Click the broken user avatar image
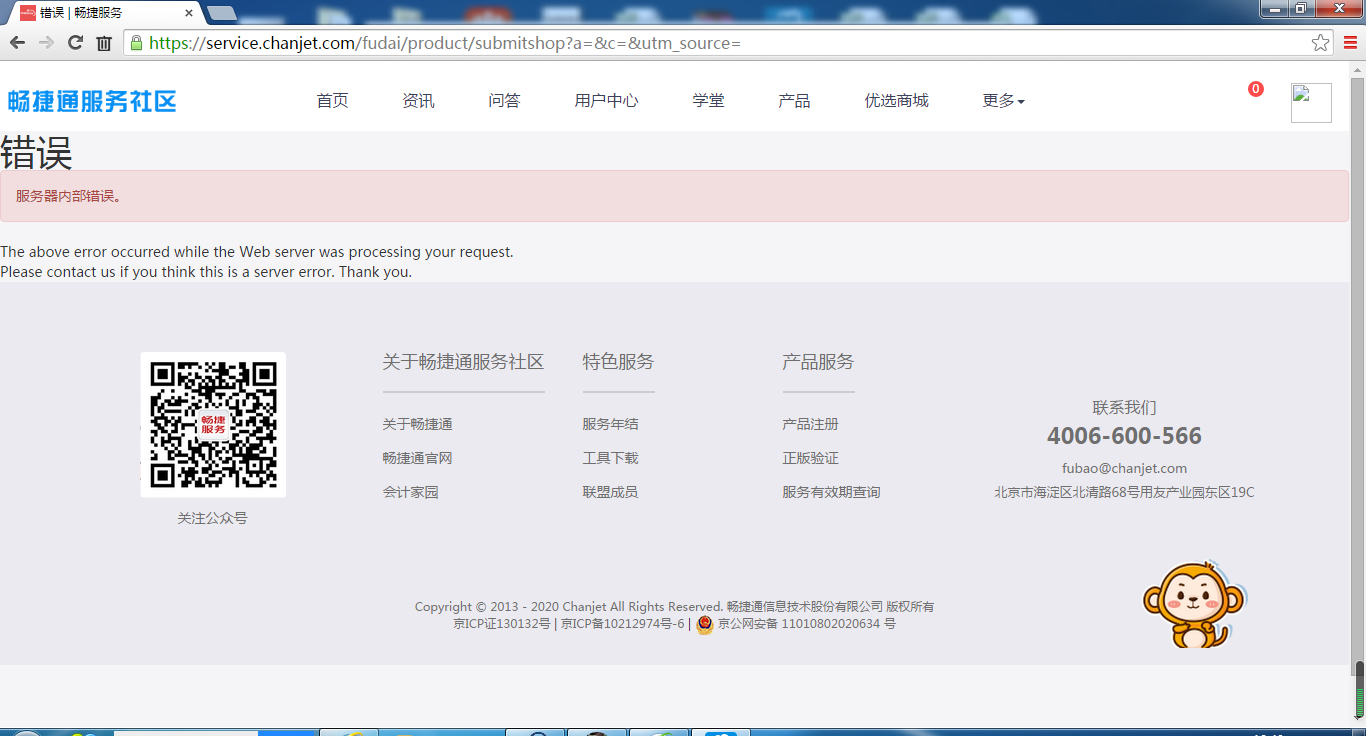Screen dimensions: 1366x736 coord(1311,103)
